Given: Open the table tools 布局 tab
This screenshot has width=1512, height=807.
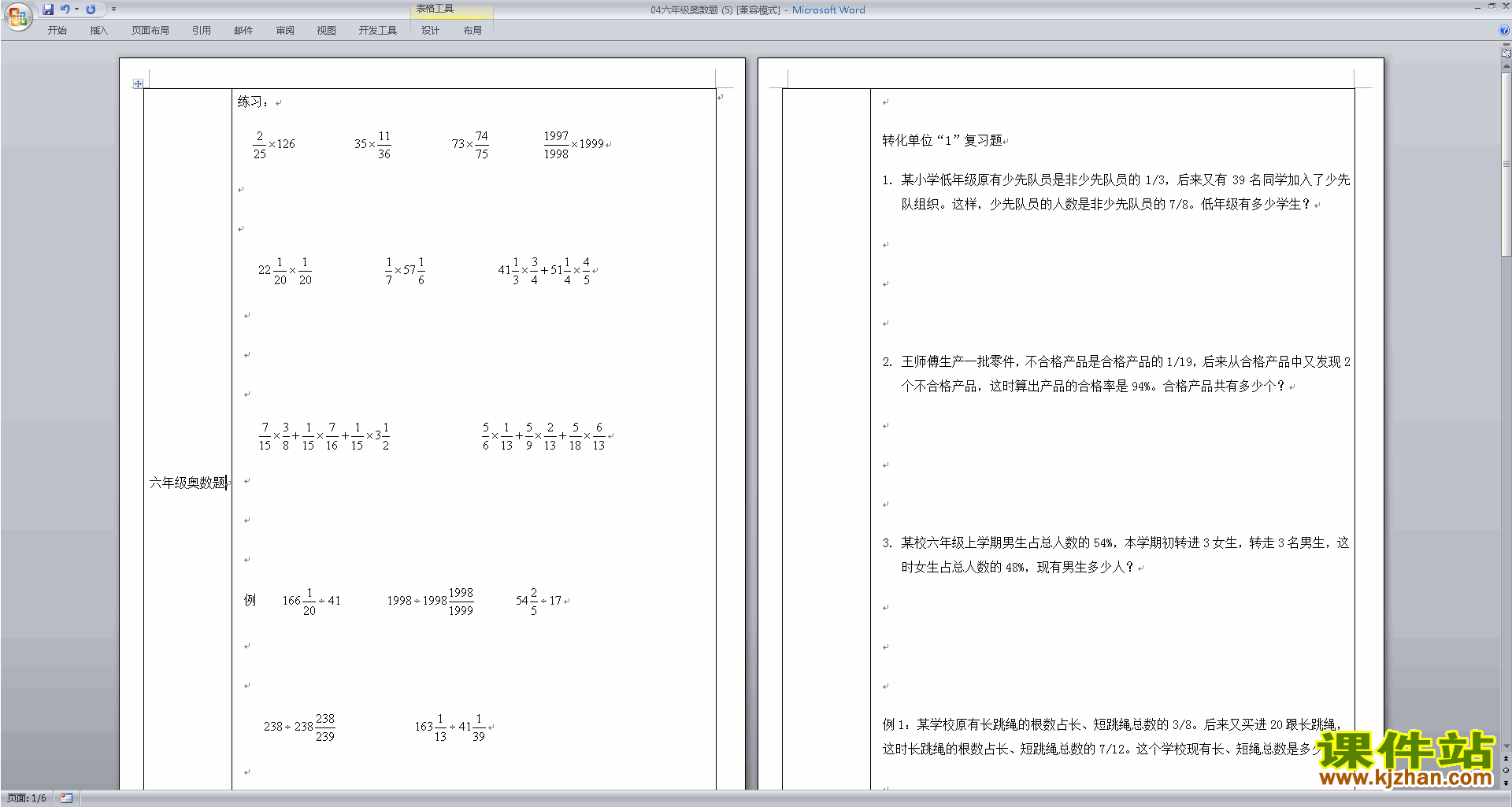Looking at the screenshot, I should tap(472, 31).
